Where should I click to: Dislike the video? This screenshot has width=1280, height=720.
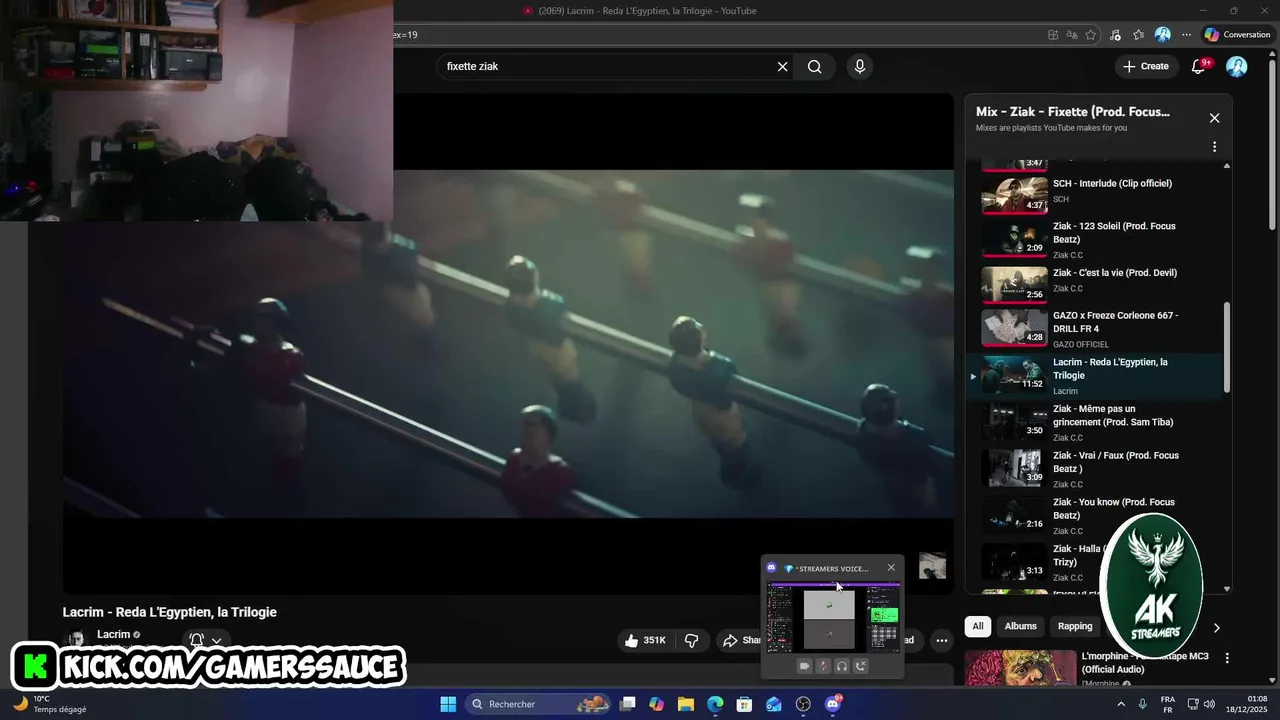[691, 640]
